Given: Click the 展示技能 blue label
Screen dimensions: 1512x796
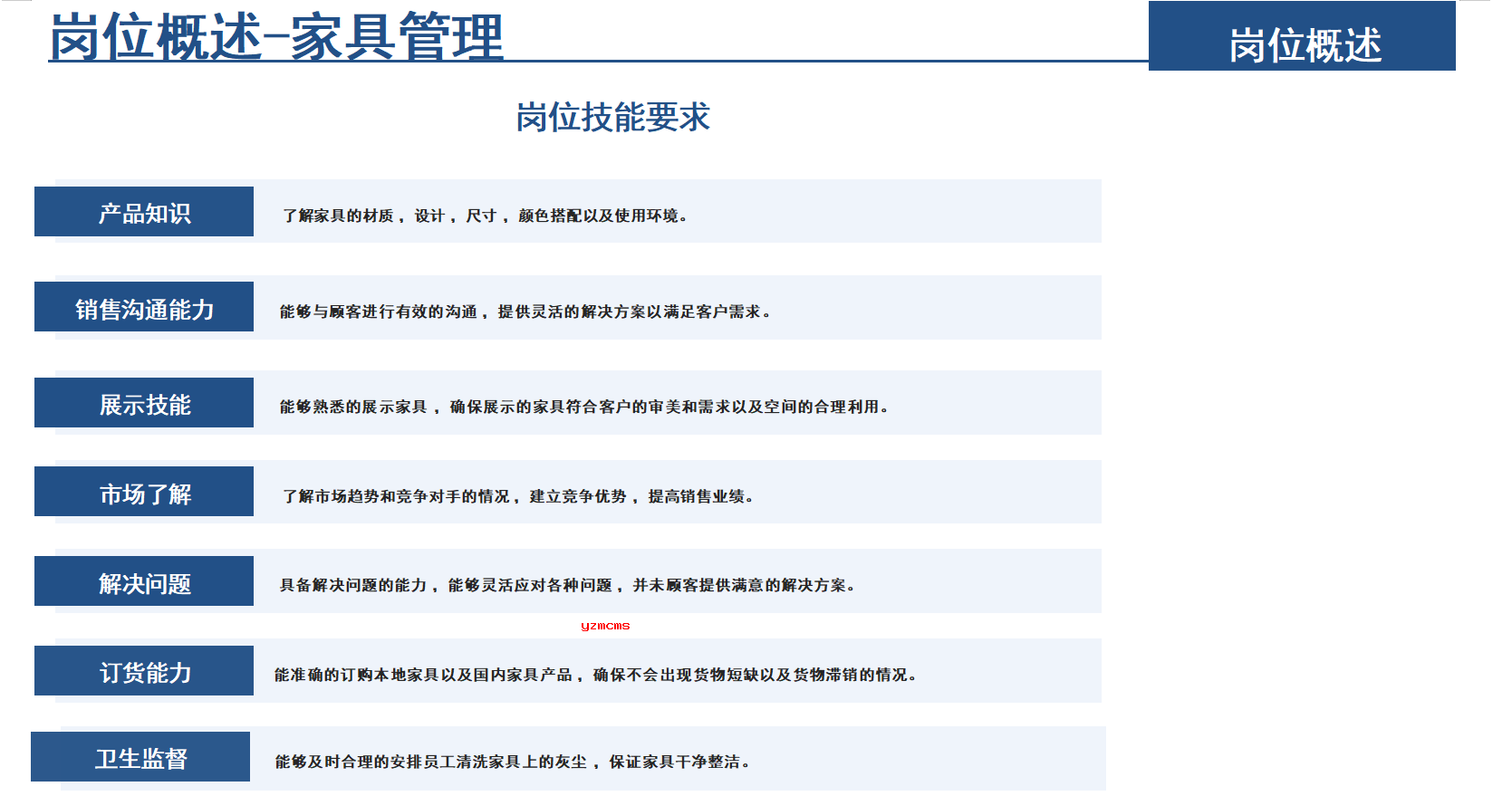Looking at the screenshot, I should coord(144,404).
